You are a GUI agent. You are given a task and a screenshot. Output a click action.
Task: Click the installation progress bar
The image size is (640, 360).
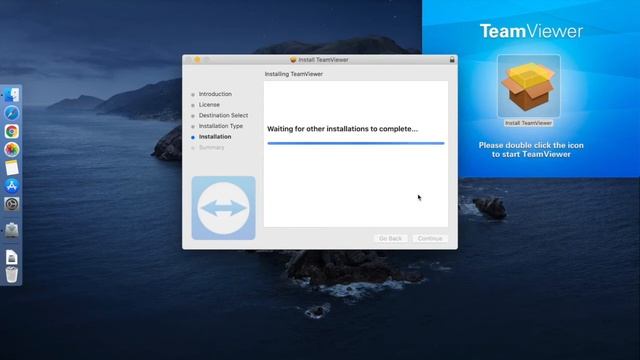[356, 143]
